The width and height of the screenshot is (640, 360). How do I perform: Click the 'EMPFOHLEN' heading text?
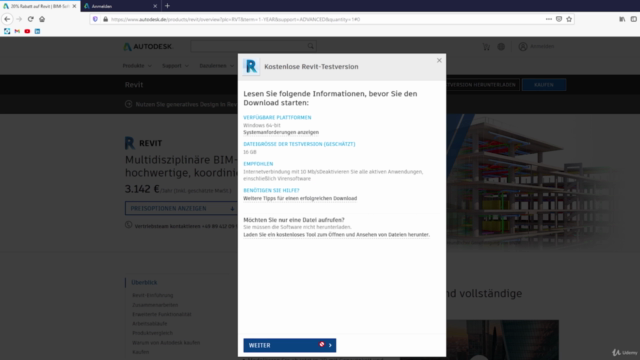[x=258, y=164]
